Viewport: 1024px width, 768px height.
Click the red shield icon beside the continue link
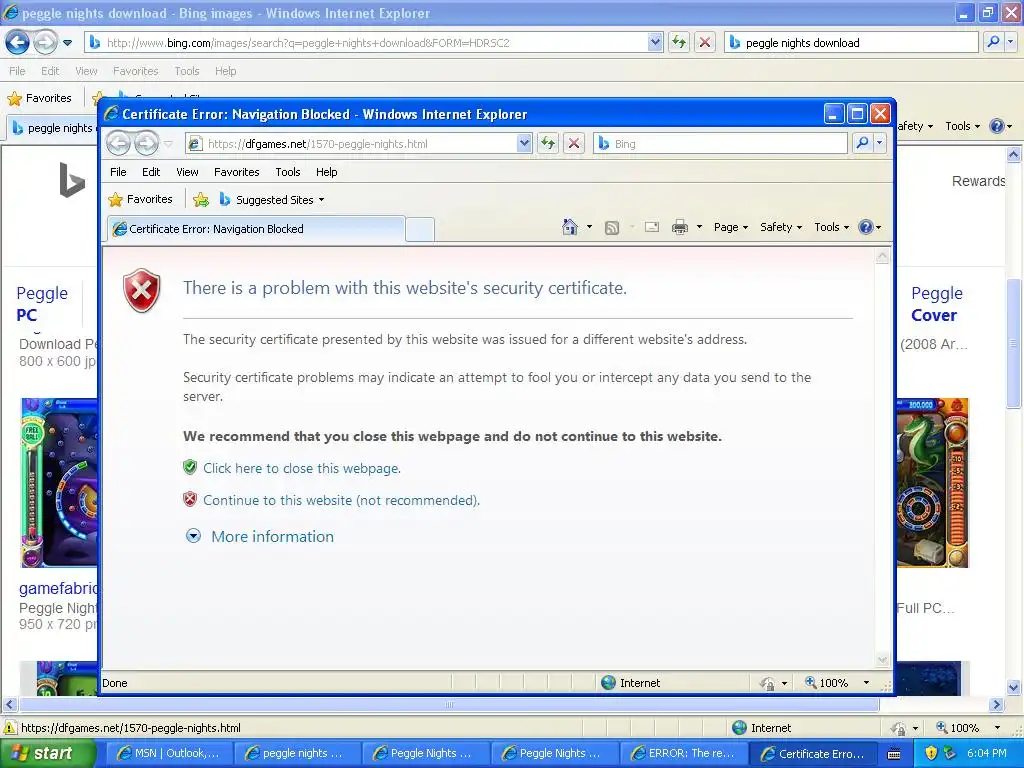click(x=190, y=500)
